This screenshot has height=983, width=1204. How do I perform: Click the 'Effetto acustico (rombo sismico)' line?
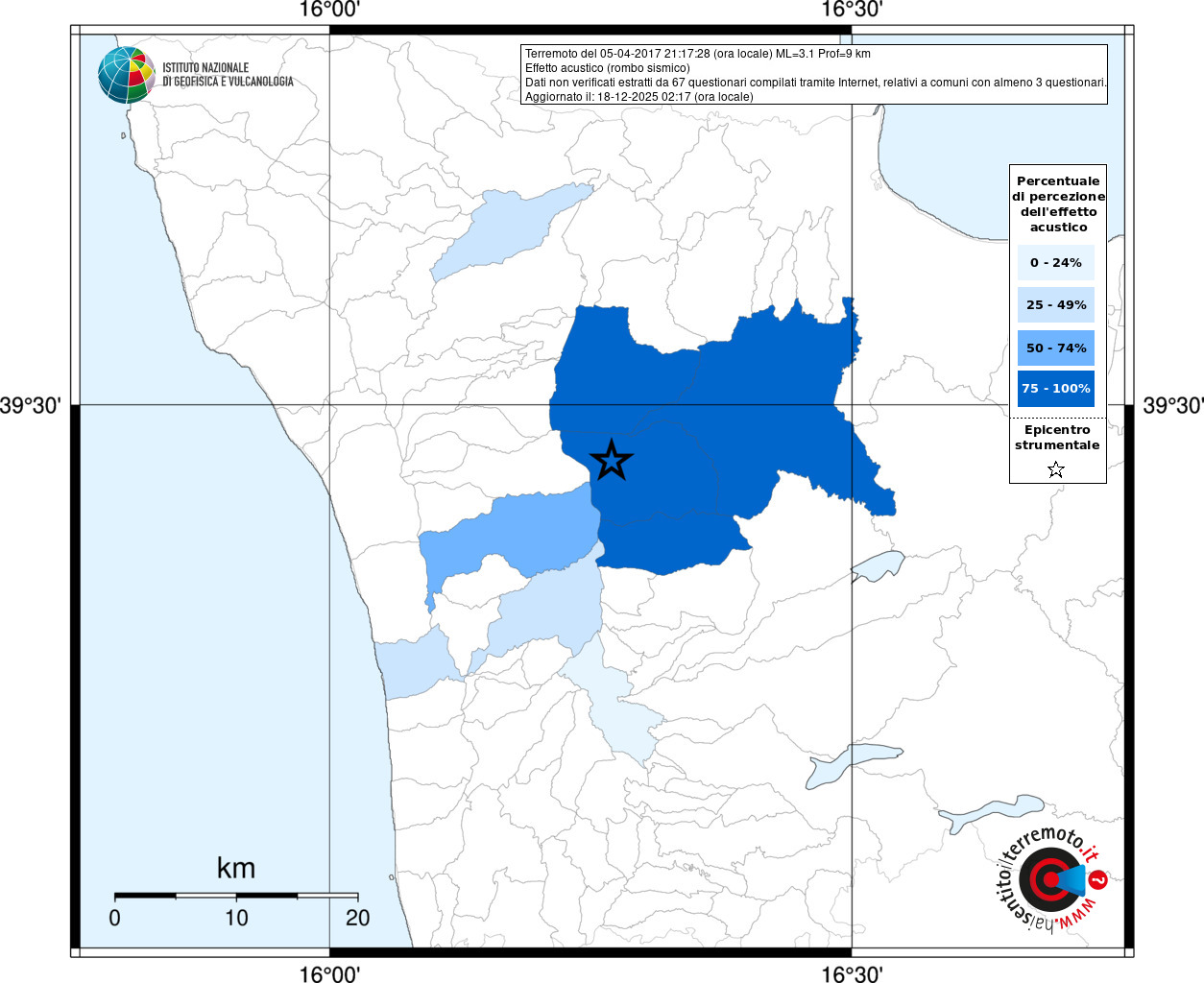click(x=607, y=68)
